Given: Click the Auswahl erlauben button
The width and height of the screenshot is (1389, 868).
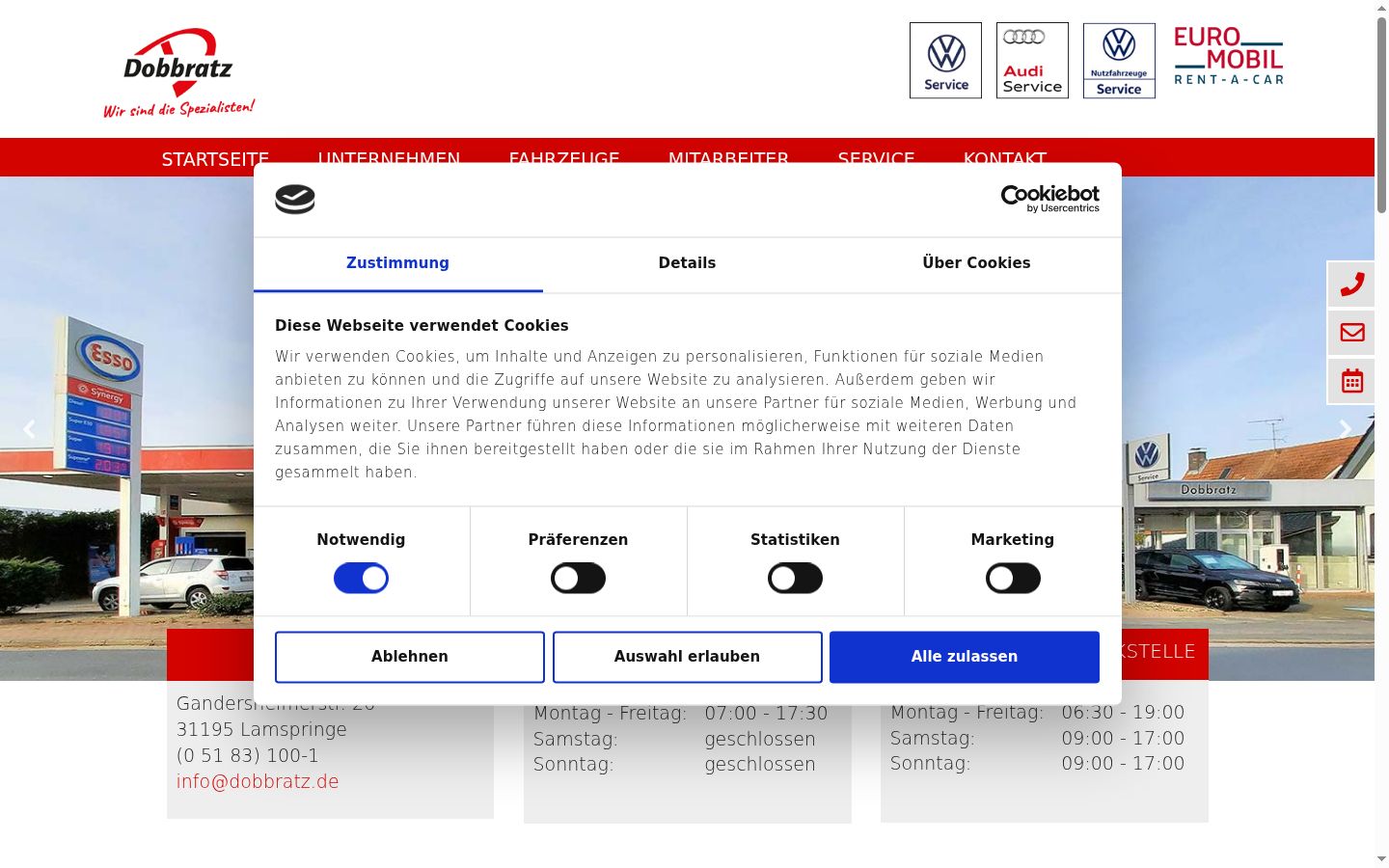Looking at the screenshot, I should pyautogui.click(x=688, y=657).
